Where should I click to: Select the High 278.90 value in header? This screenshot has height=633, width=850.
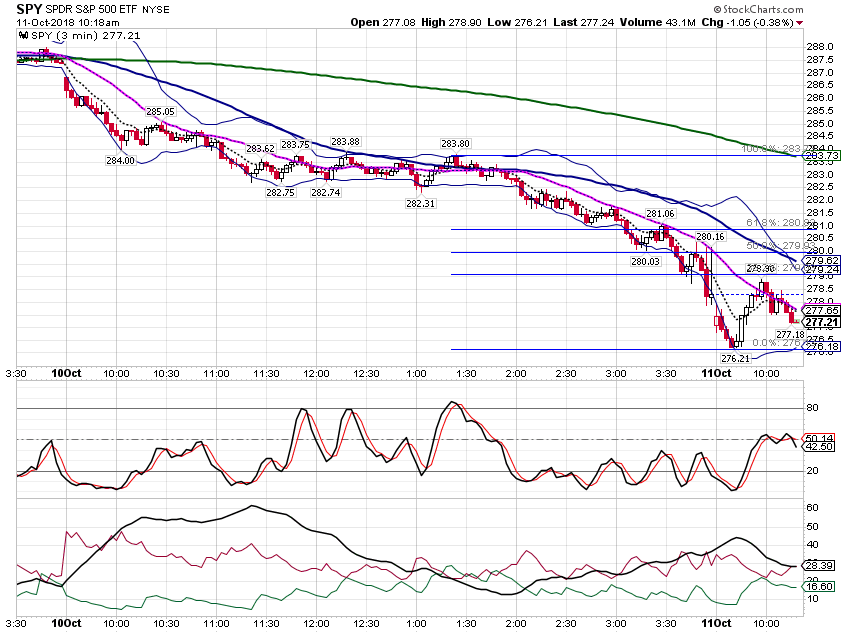click(451, 22)
